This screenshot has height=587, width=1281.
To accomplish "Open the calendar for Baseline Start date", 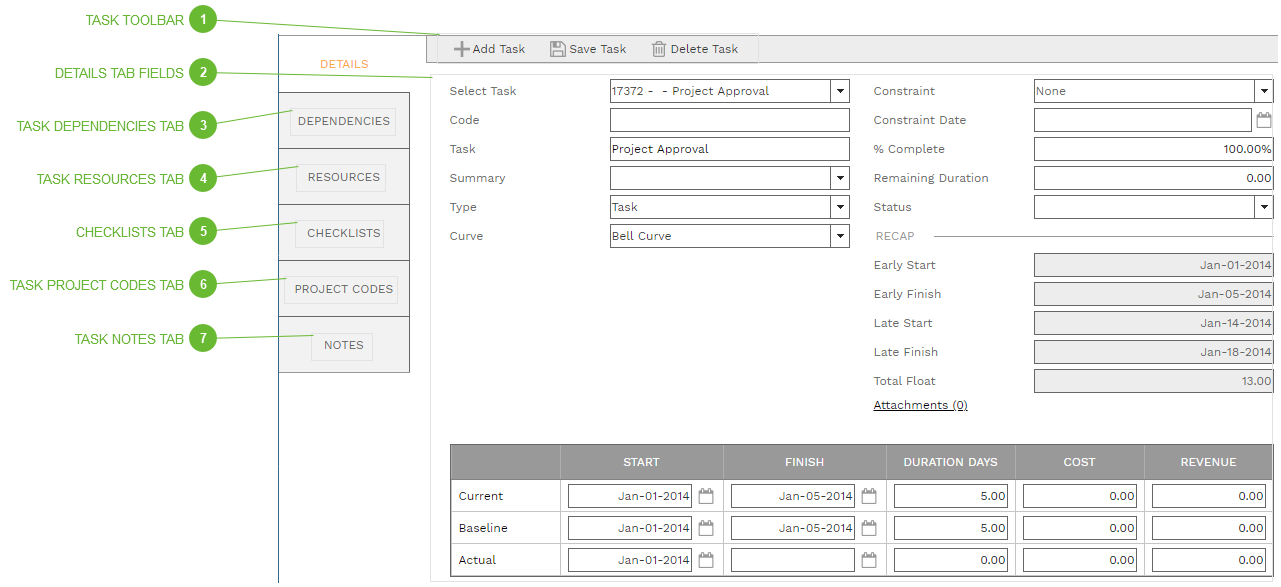I will coord(705,527).
